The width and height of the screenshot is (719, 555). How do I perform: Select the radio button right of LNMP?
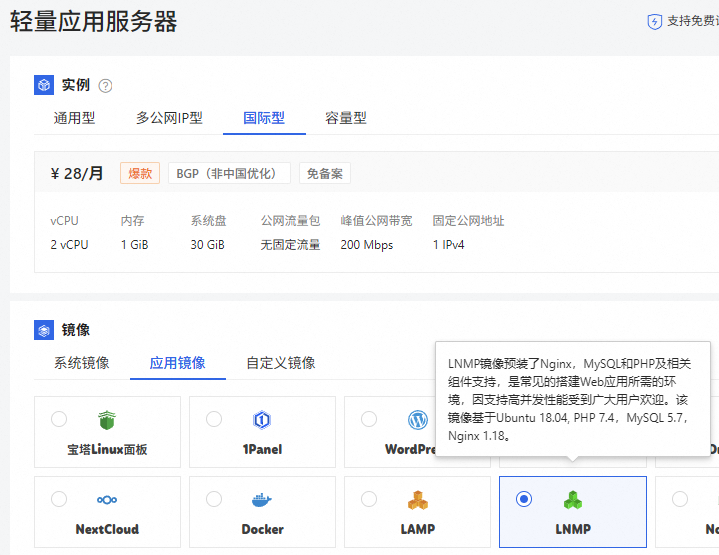(x=680, y=499)
